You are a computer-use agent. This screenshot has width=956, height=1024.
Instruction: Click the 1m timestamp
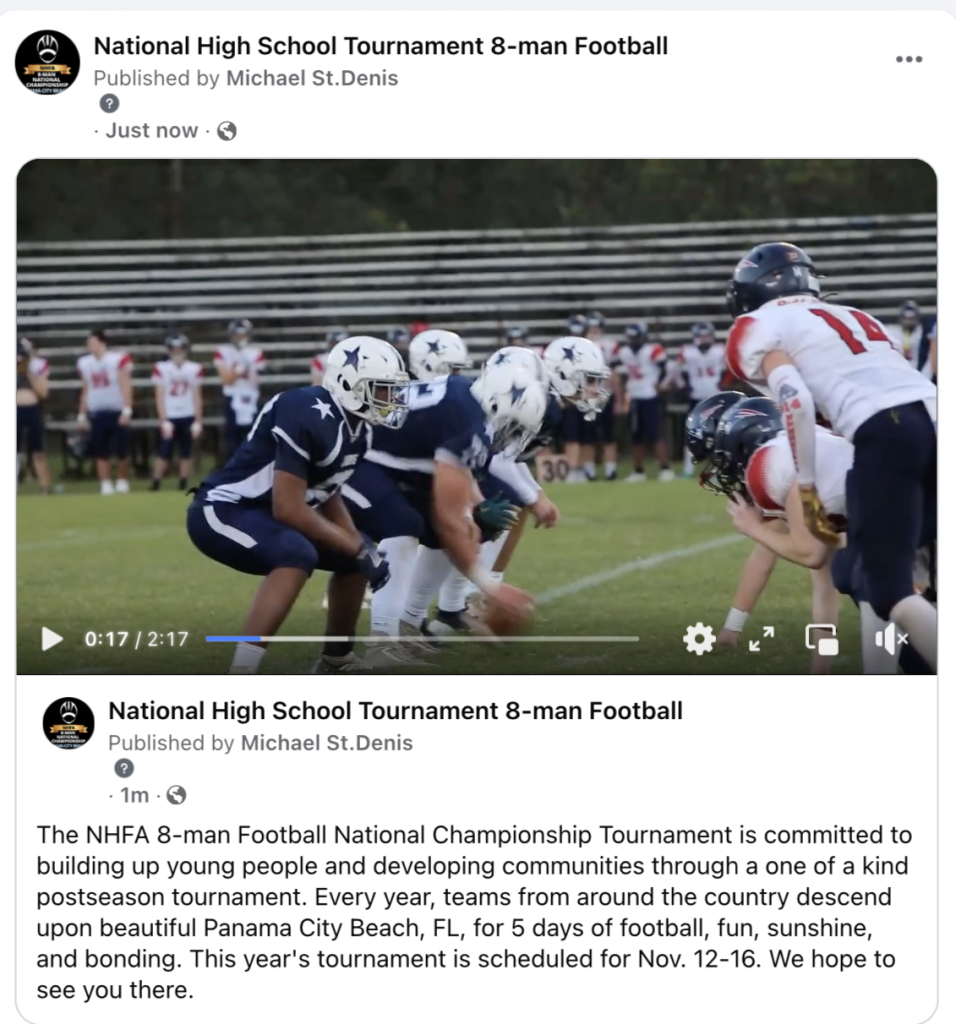135,795
